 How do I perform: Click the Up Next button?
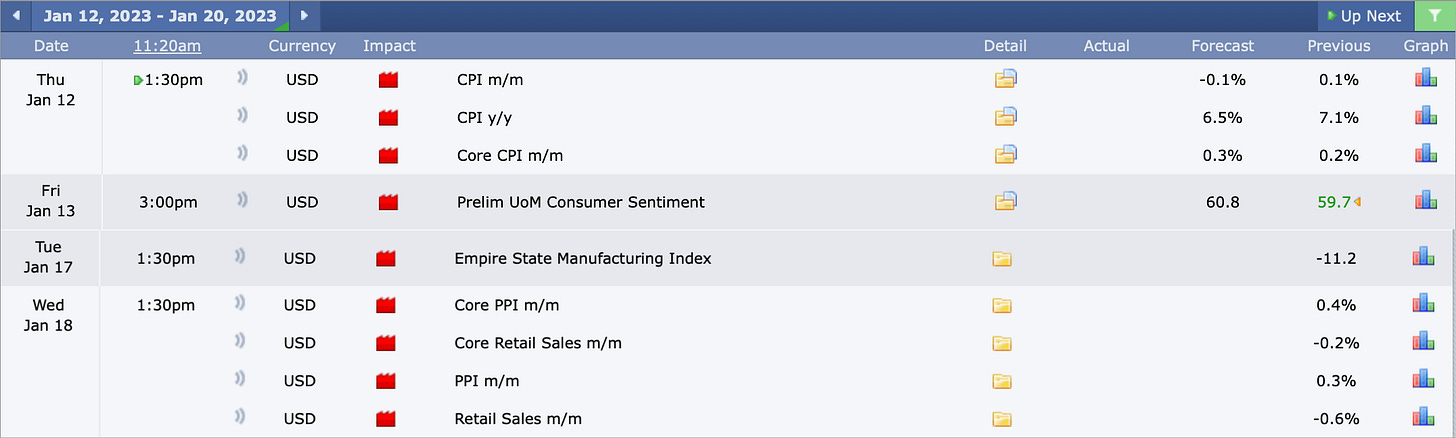pyautogui.click(x=1364, y=15)
